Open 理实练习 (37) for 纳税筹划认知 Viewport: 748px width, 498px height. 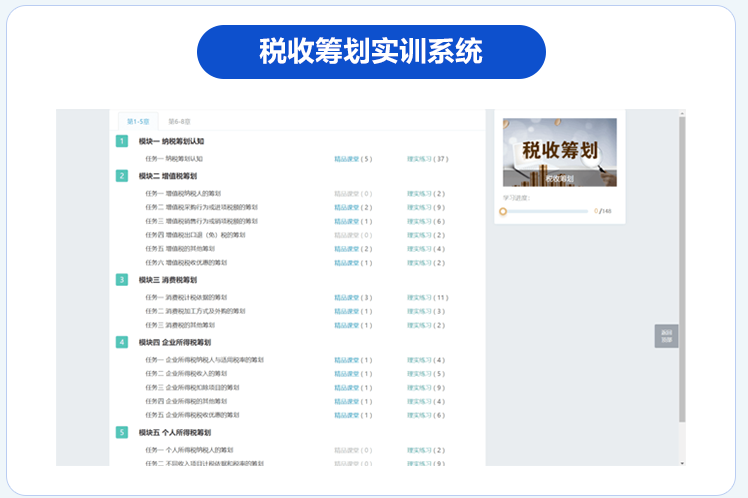click(427, 159)
